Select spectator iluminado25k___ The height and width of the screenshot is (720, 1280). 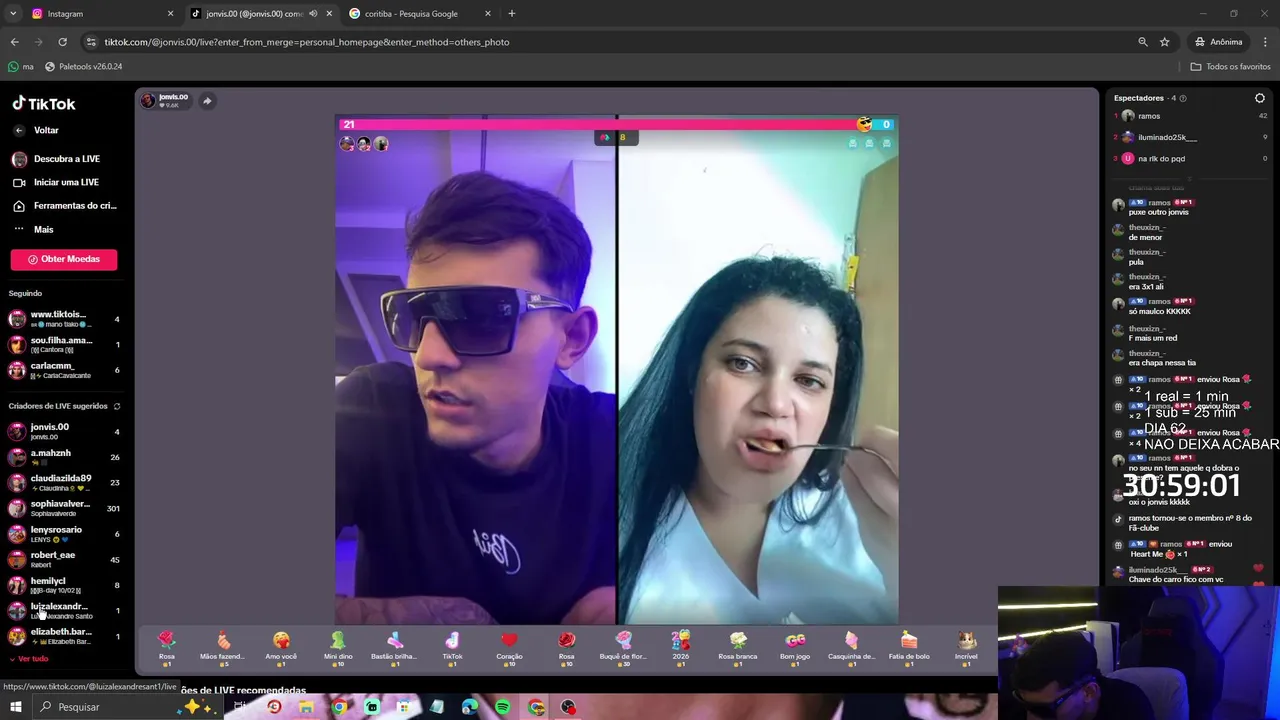[1190, 137]
